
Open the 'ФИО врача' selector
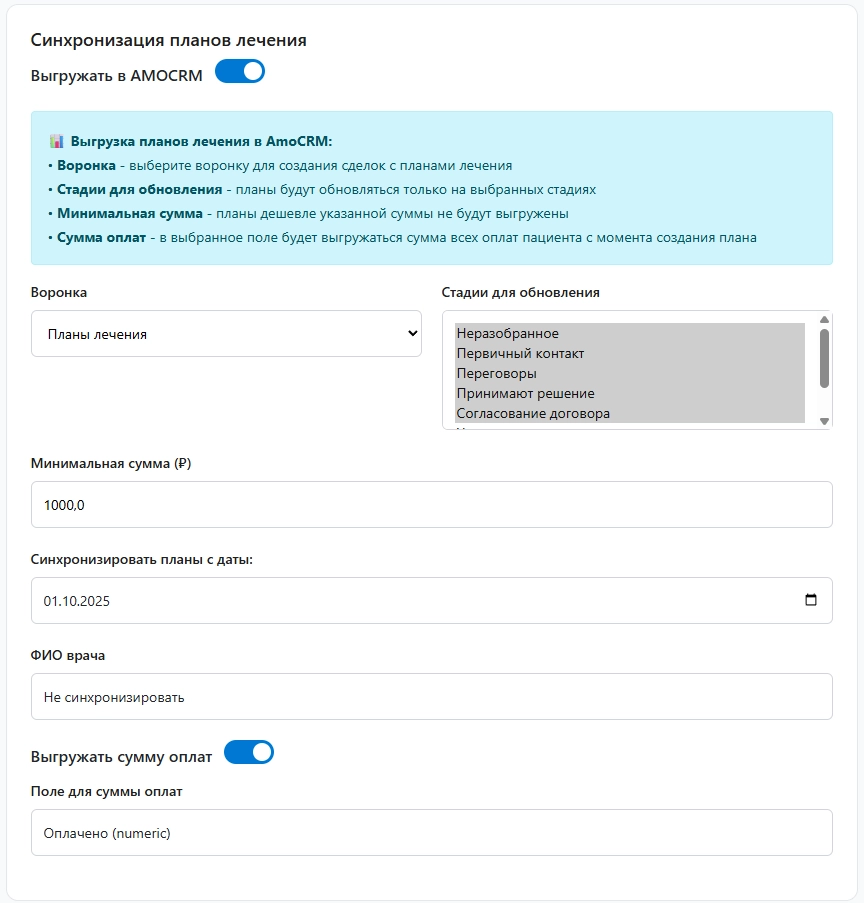click(x=430, y=695)
